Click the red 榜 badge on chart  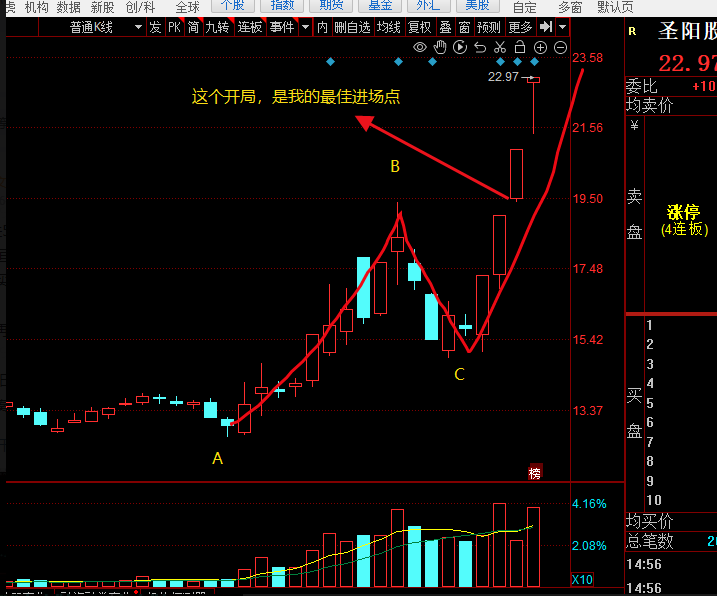(x=535, y=473)
